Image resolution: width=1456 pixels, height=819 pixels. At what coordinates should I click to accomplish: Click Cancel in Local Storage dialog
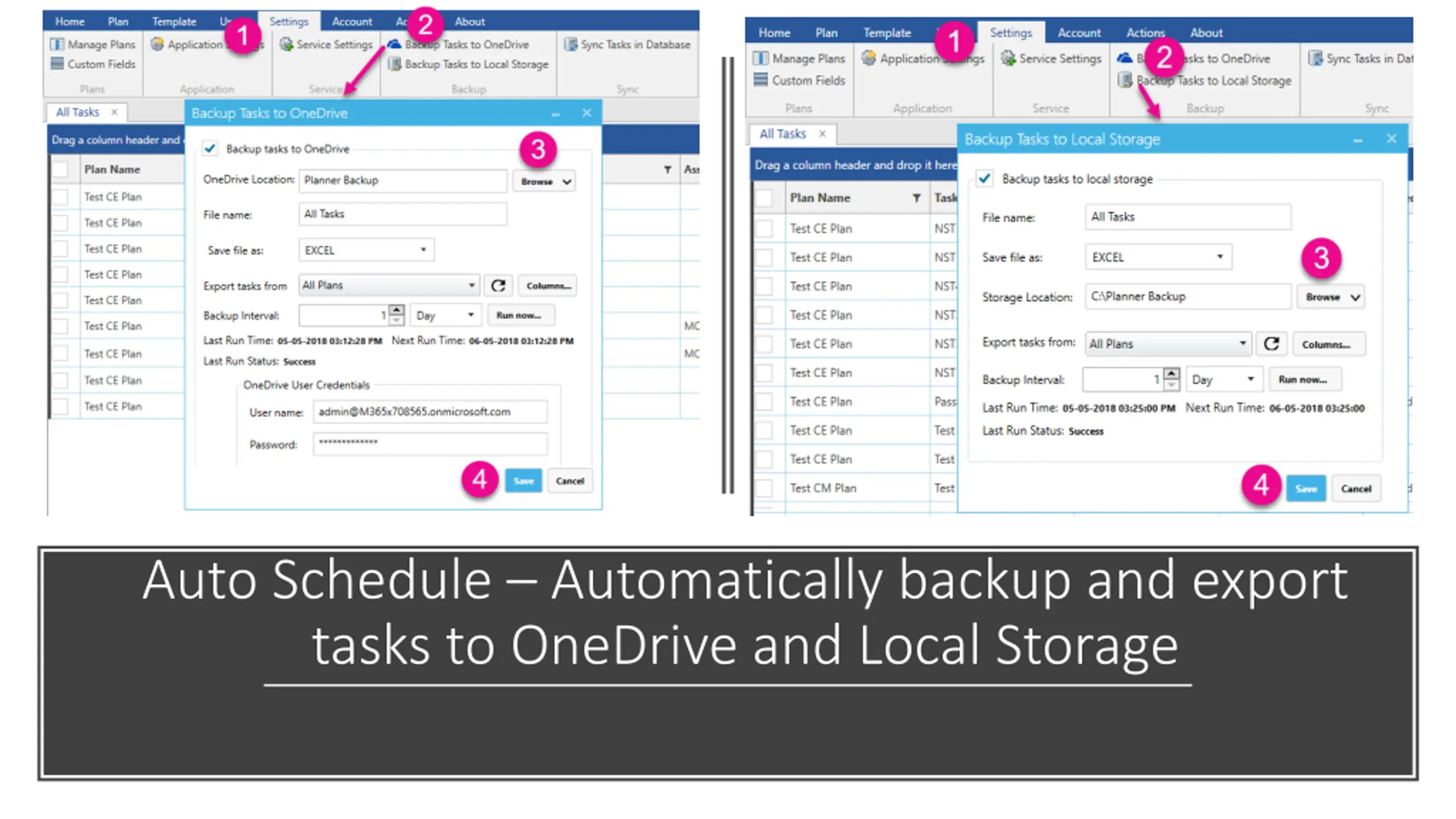coord(1356,489)
